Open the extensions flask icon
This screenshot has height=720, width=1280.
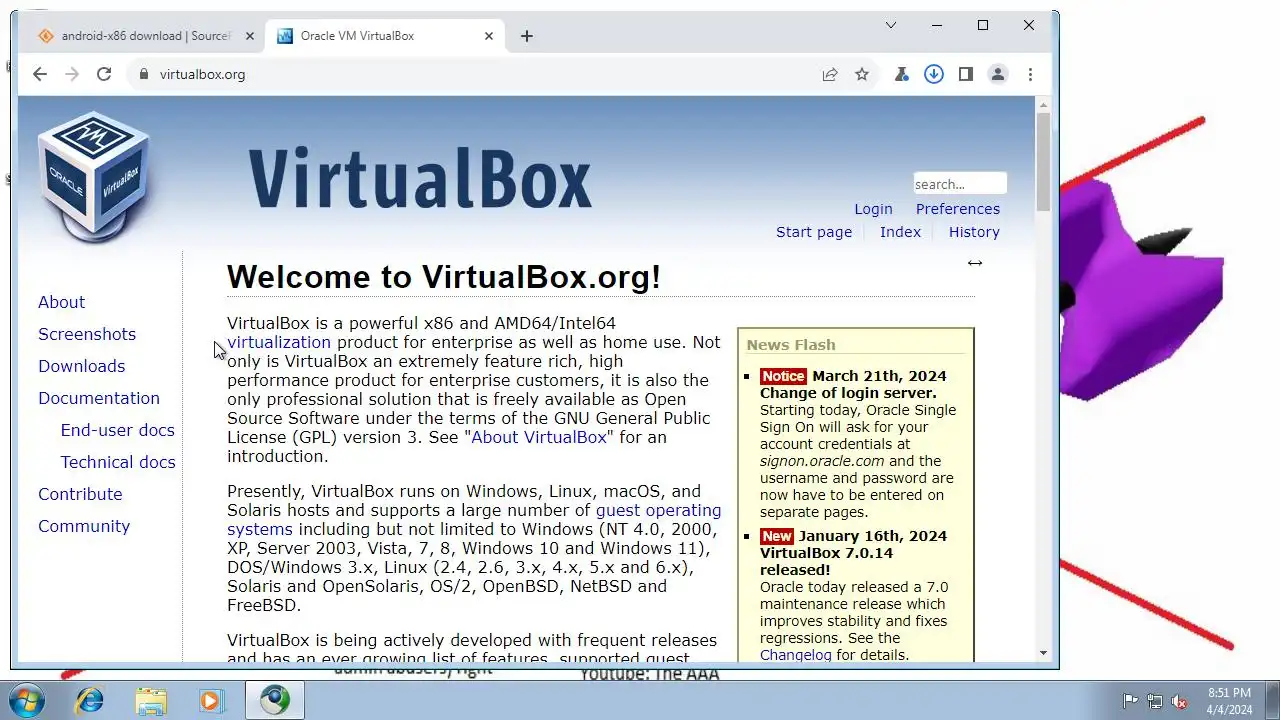tap(902, 74)
